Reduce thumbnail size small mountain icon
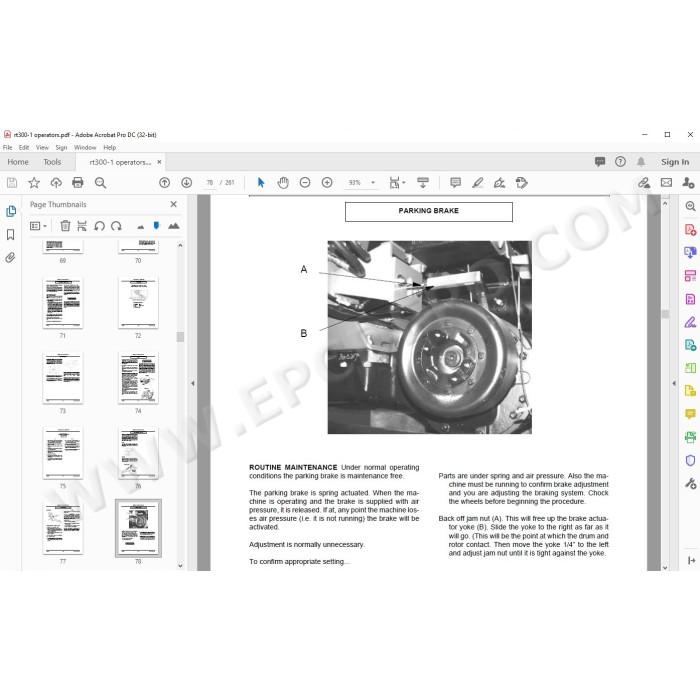 (x=141, y=227)
